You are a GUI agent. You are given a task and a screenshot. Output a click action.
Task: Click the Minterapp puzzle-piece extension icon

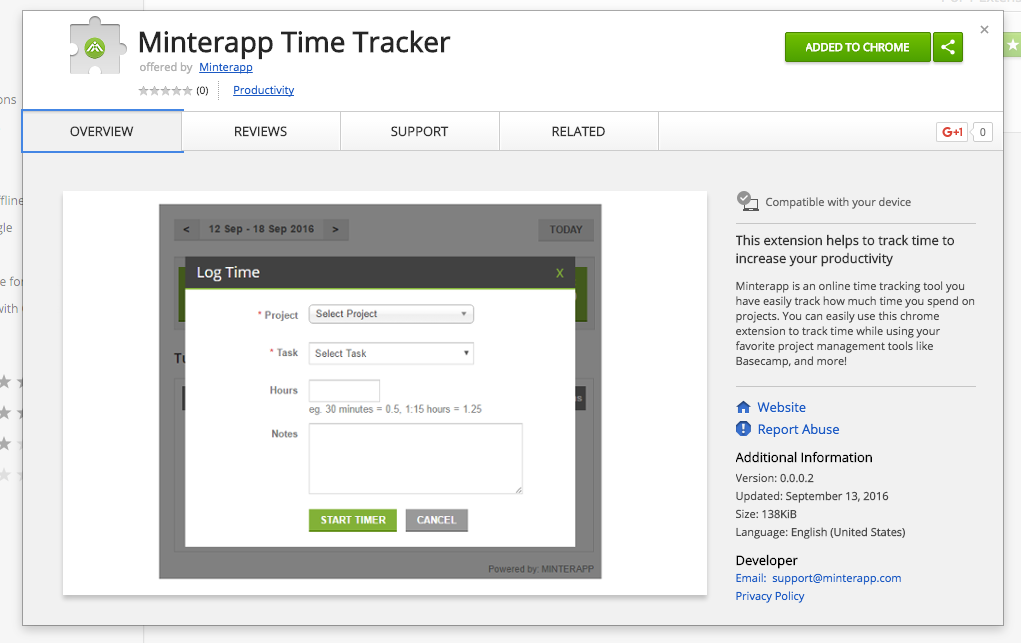(97, 46)
